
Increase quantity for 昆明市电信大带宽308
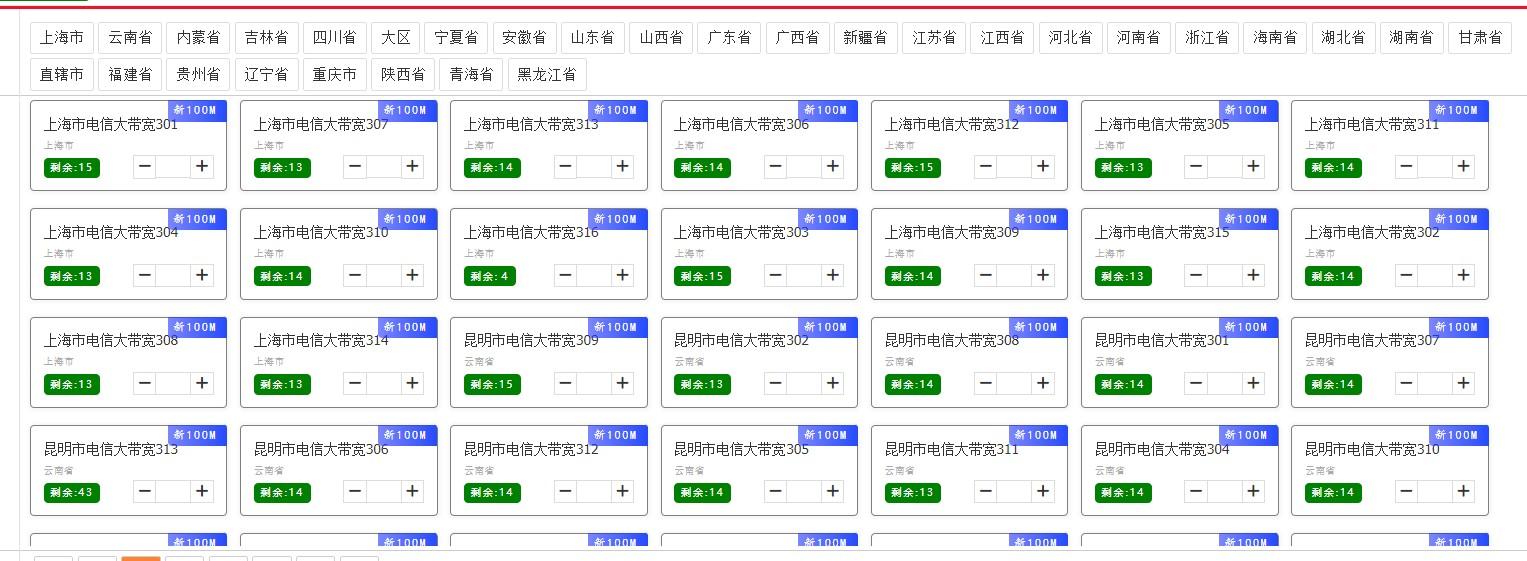coord(1043,383)
